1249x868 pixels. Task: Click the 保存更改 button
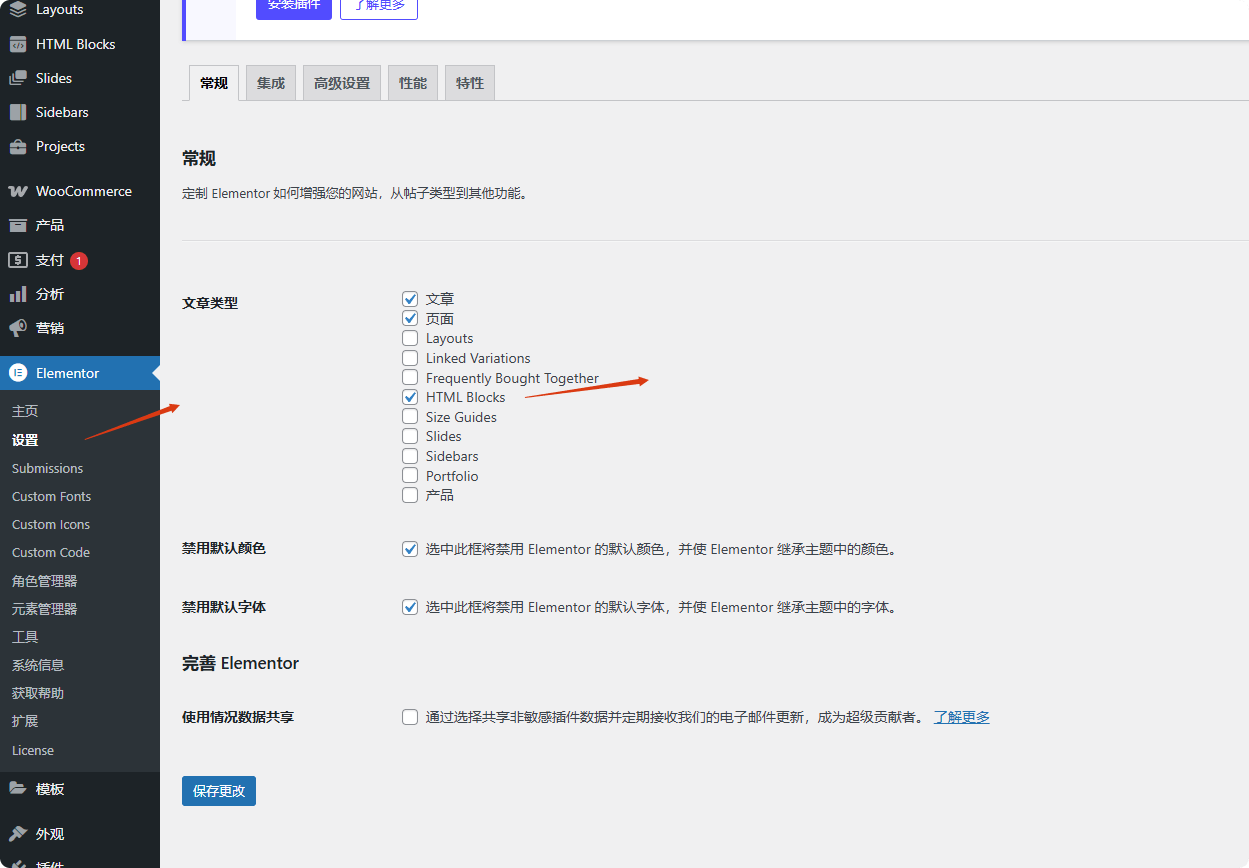tap(219, 791)
